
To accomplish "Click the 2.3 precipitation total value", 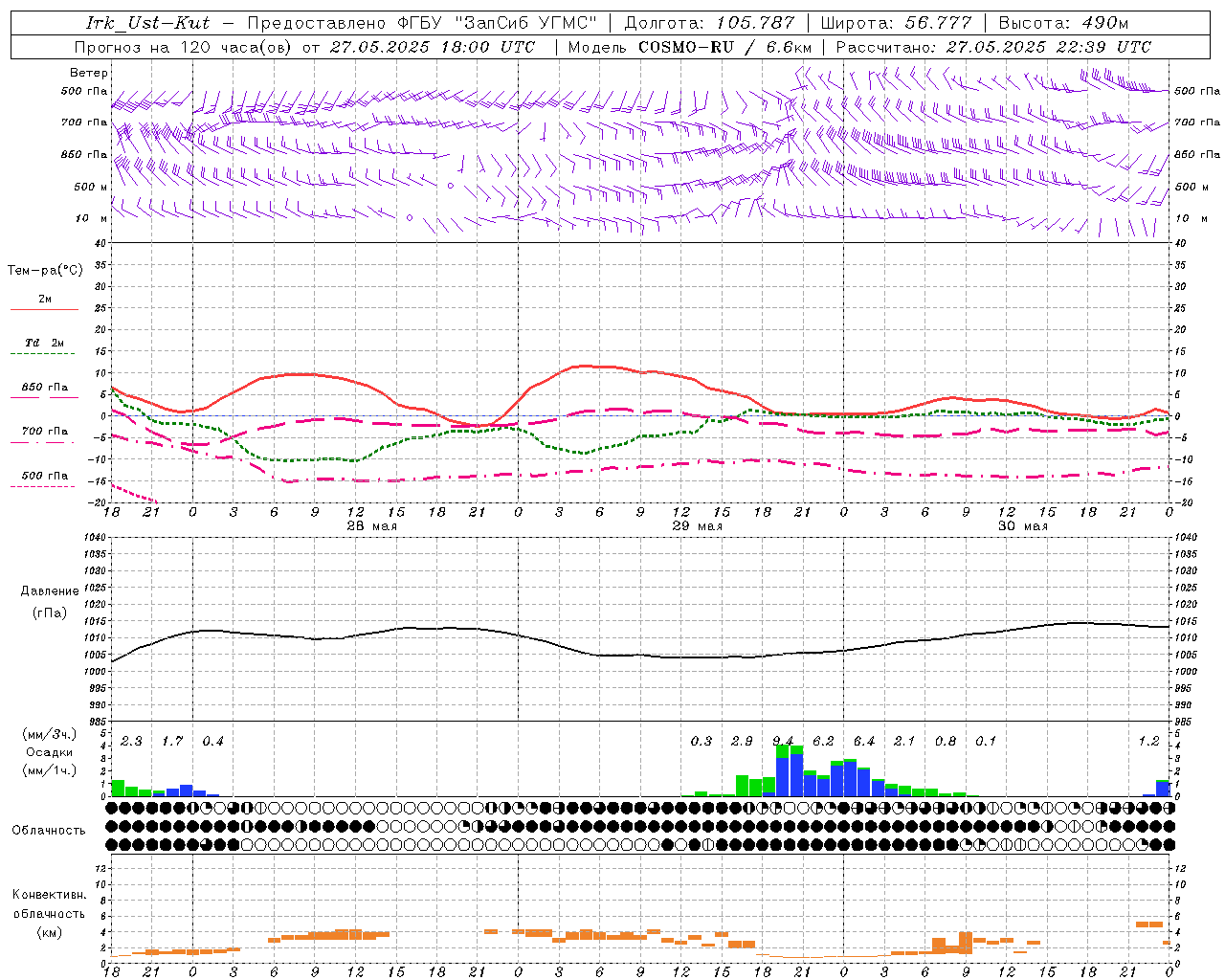I will click(x=131, y=741).
